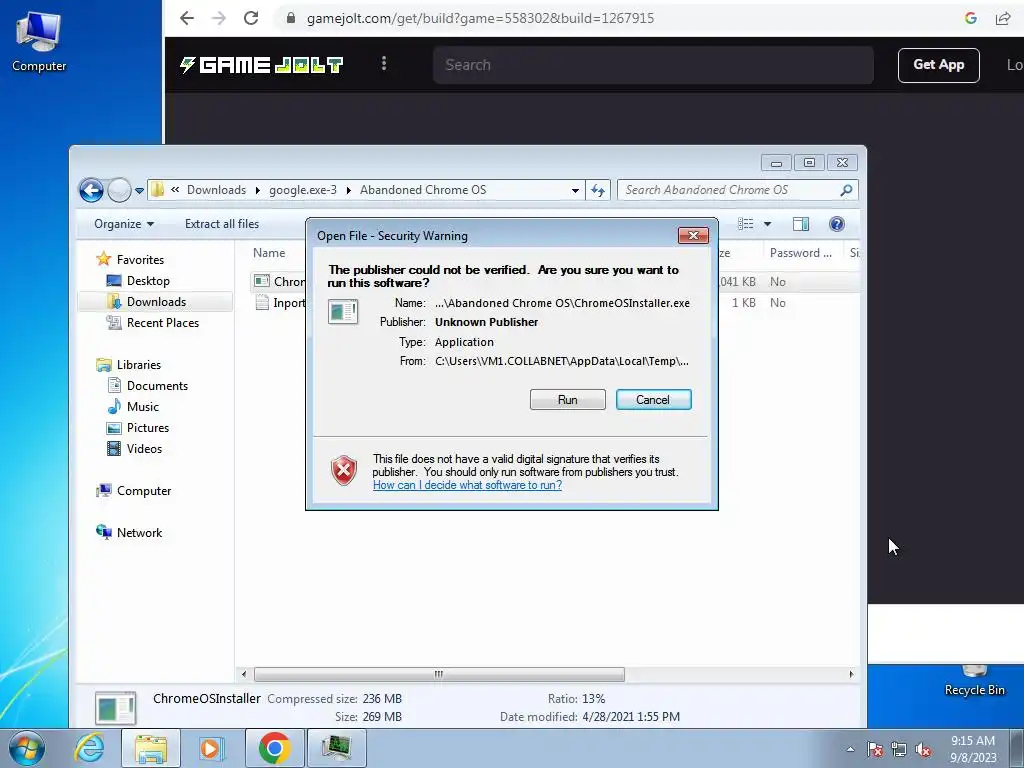Click the left arrow of horizontal scrollbar
Viewport: 1024px width, 768px height.
pos(244,674)
